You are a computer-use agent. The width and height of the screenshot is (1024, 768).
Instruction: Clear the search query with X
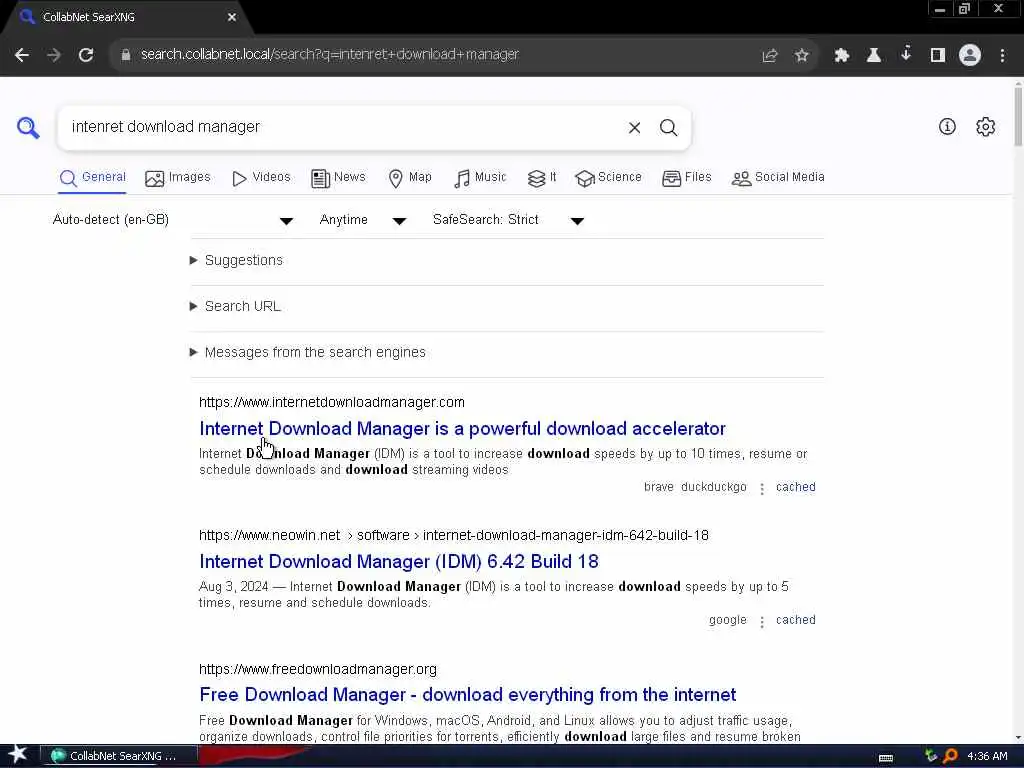coord(634,128)
